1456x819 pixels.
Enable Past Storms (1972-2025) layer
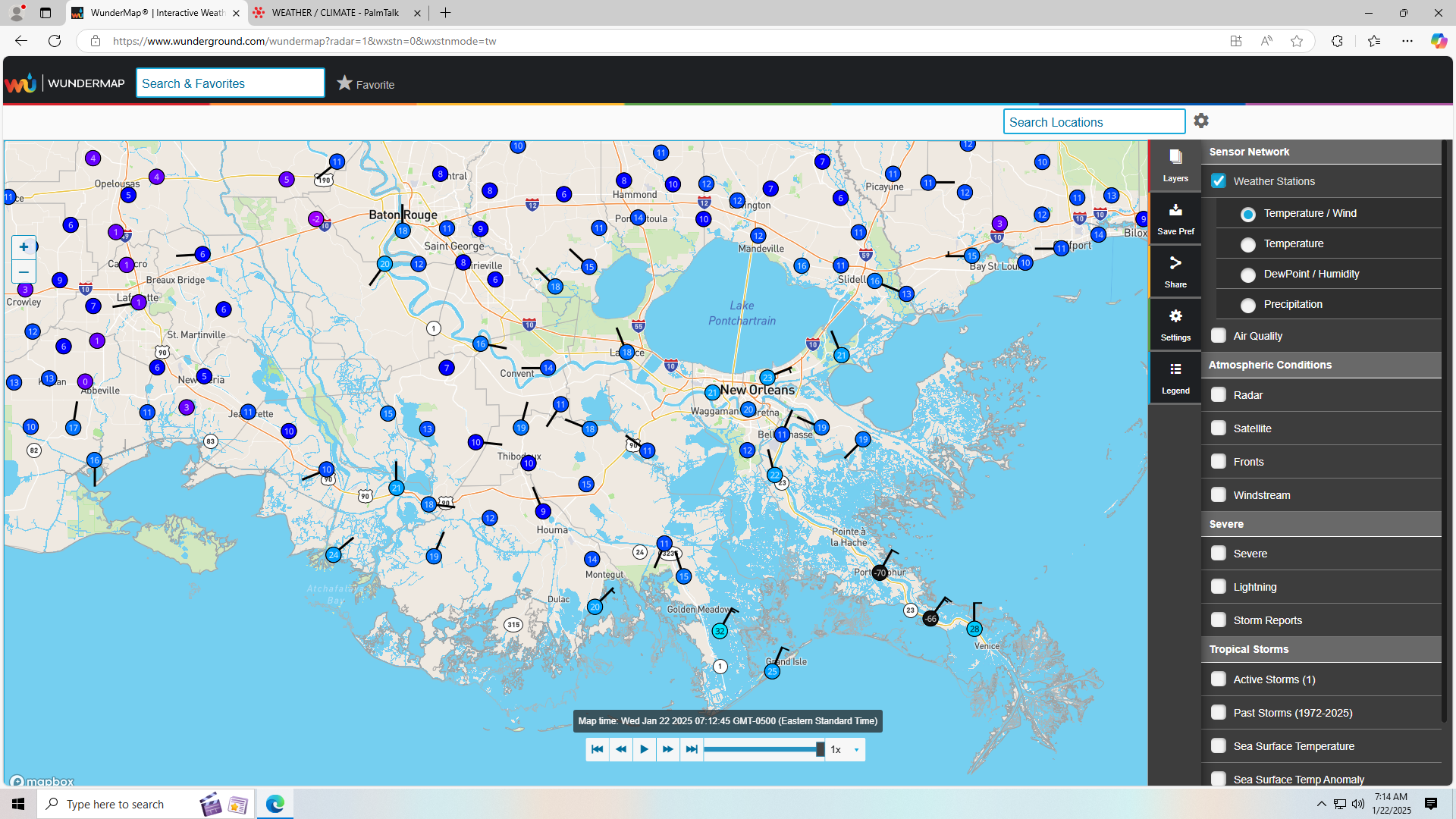1219,712
